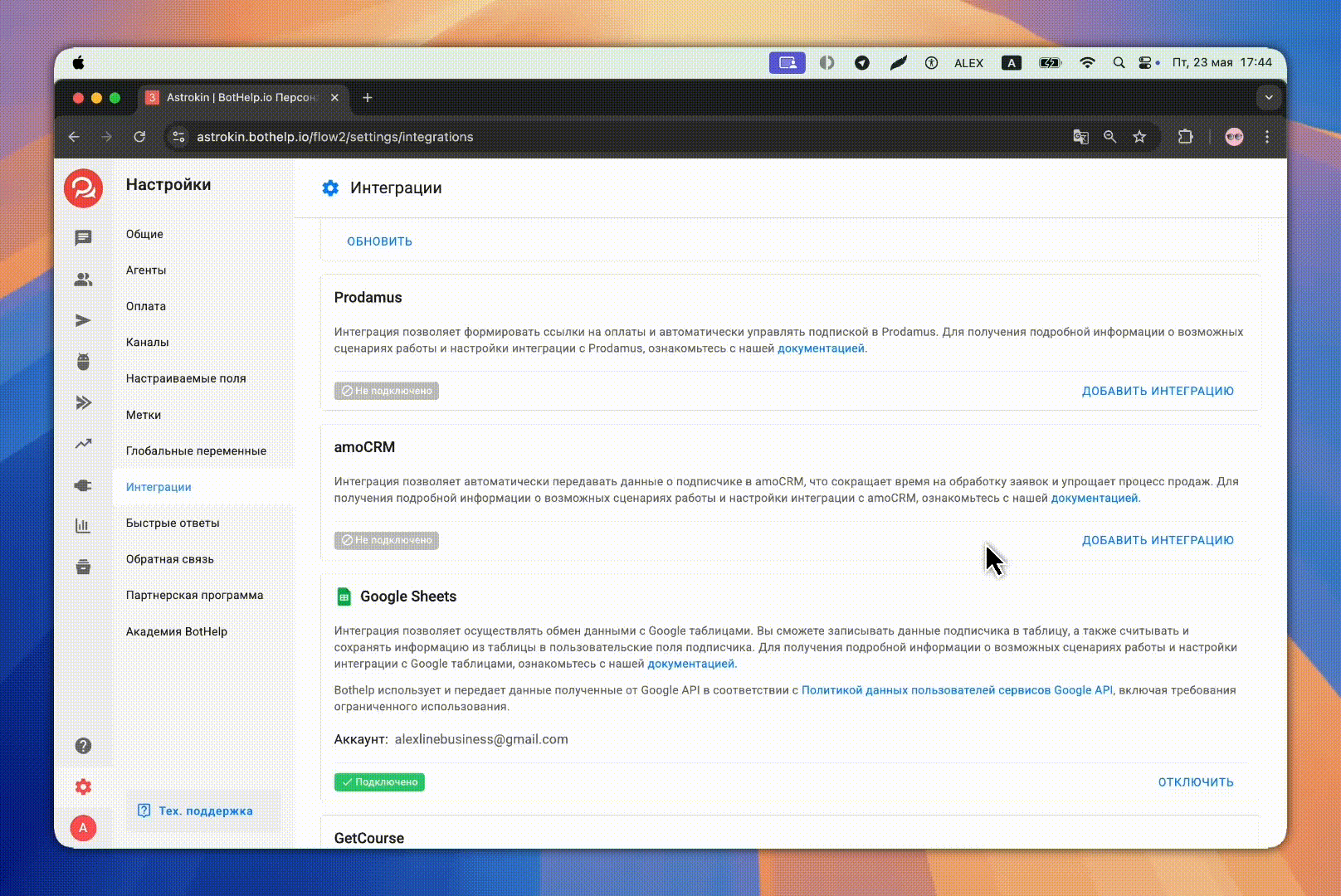This screenshot has width=1341, height=896.
Task: Click the translate page icon
Action: point(1080,137)
